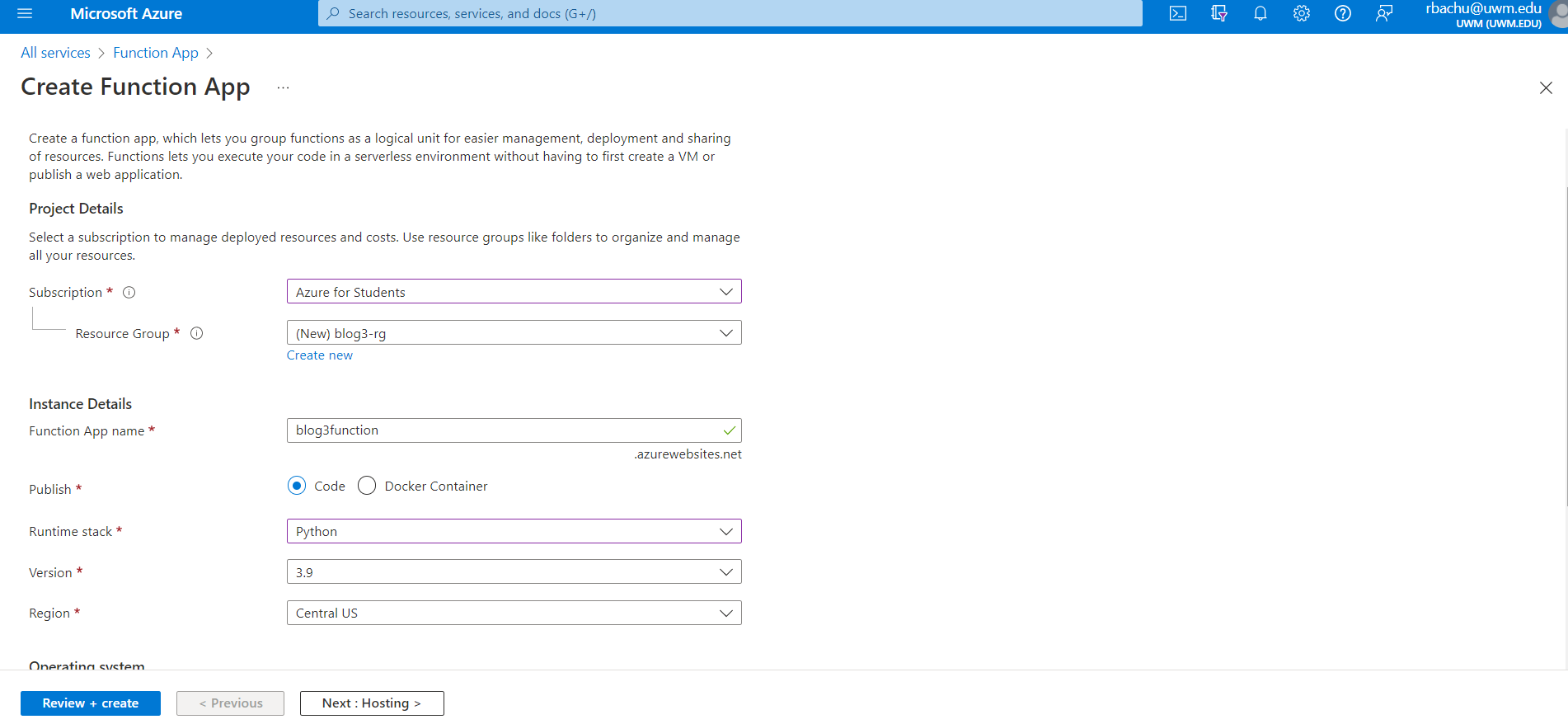
Task: Expand the Resource Group dropdown
Action: (x=514, y=333)
